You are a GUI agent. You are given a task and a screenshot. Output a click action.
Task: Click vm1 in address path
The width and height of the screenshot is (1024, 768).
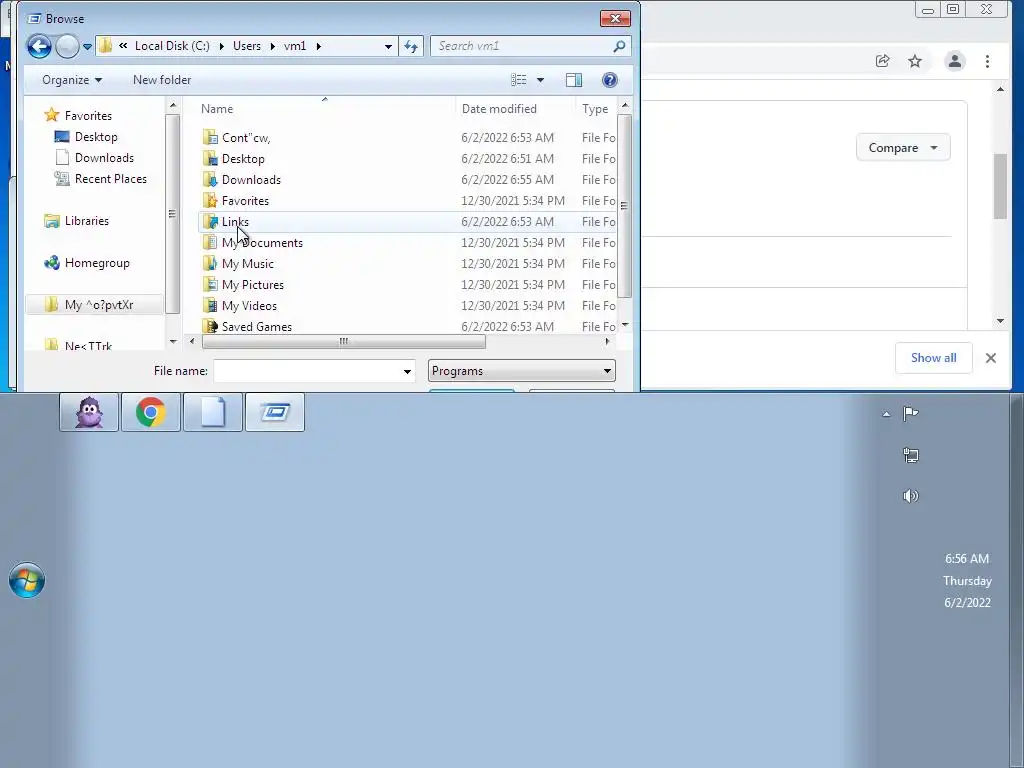click(295, 46)
